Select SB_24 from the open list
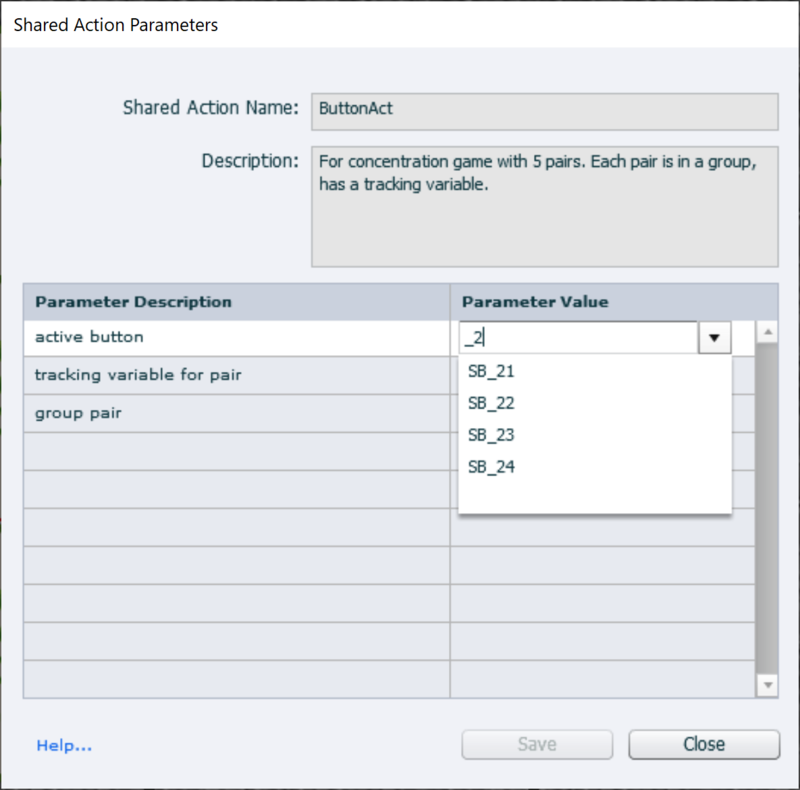 pos(491,467)
